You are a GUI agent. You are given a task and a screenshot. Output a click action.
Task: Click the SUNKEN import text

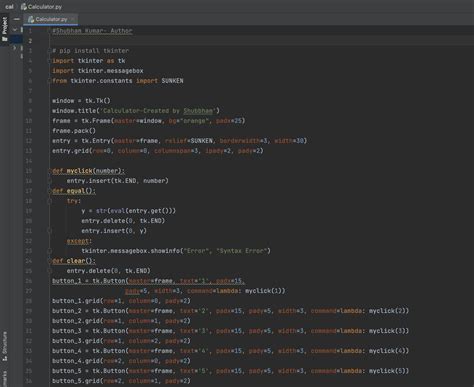click(x=172, y=81)
